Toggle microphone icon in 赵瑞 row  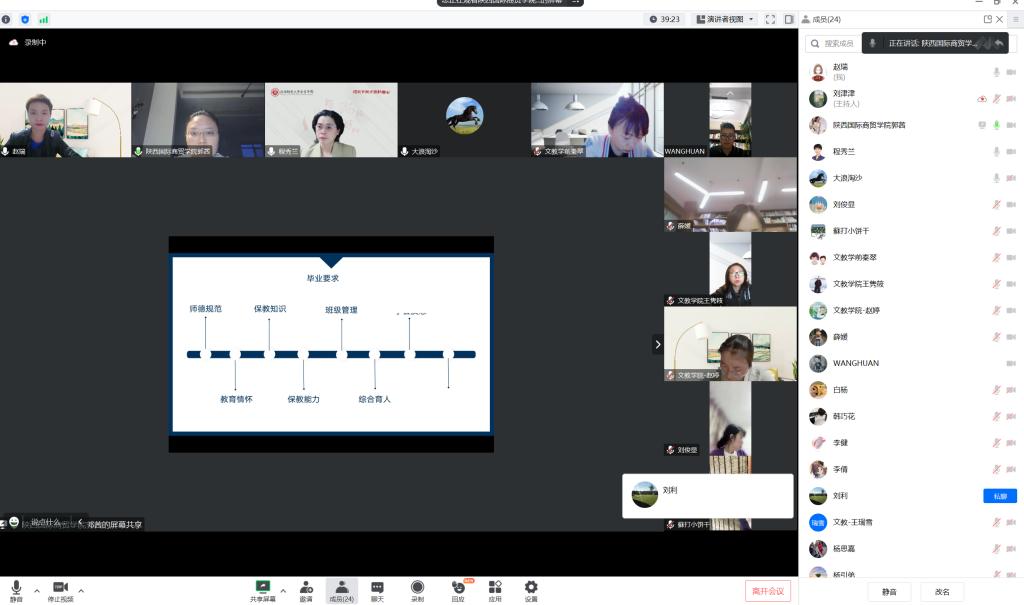tap(997, 72)
